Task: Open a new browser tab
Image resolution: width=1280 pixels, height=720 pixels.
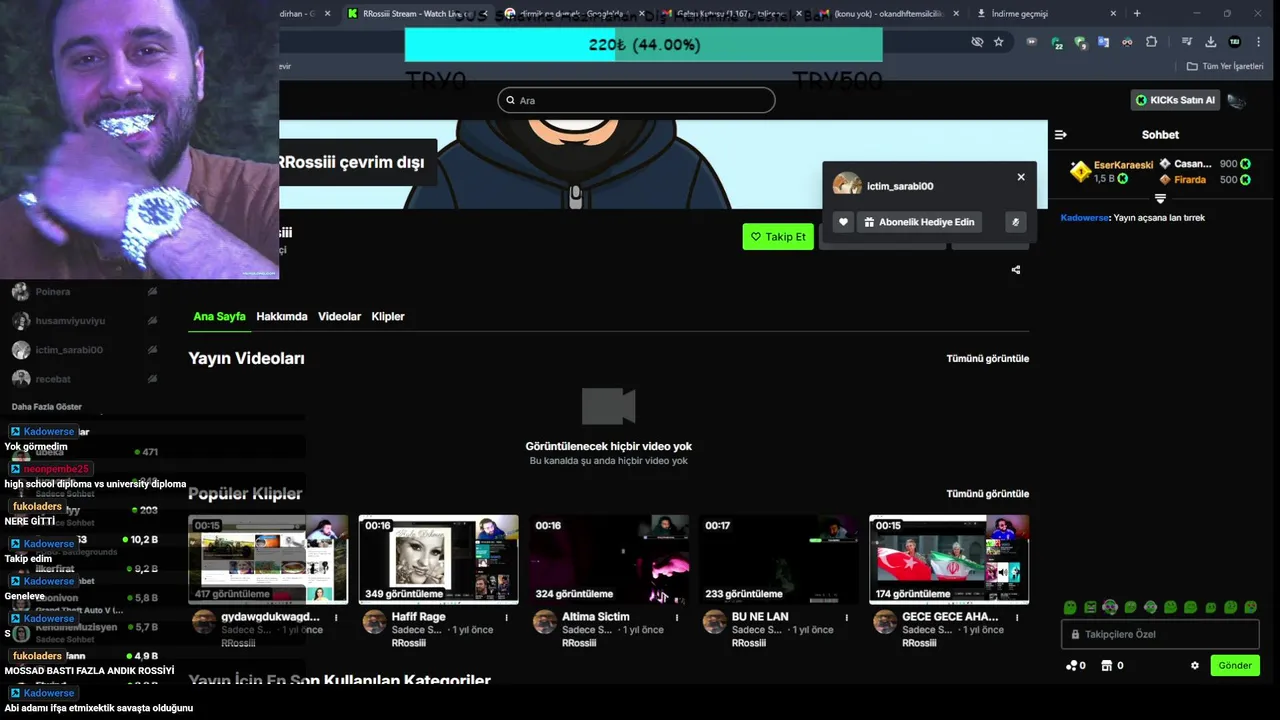Action: [x=1137, y=14]
